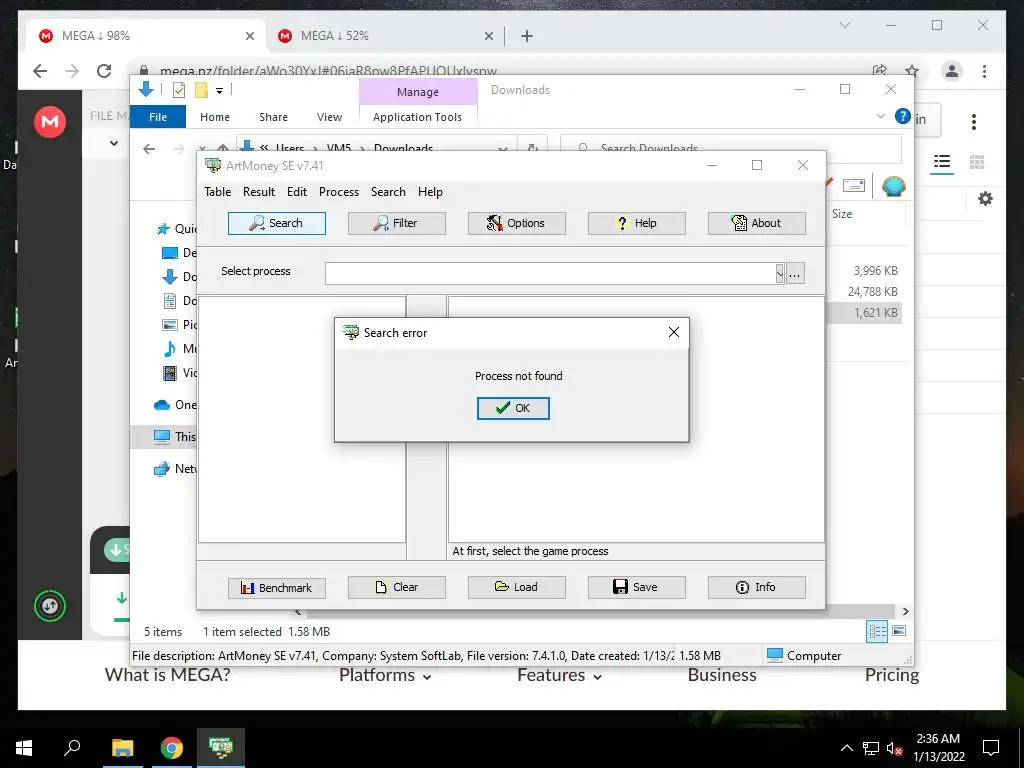1024x768 pixels.
Task: Click the Load button in ArtMoney
Action: [517, 587]
